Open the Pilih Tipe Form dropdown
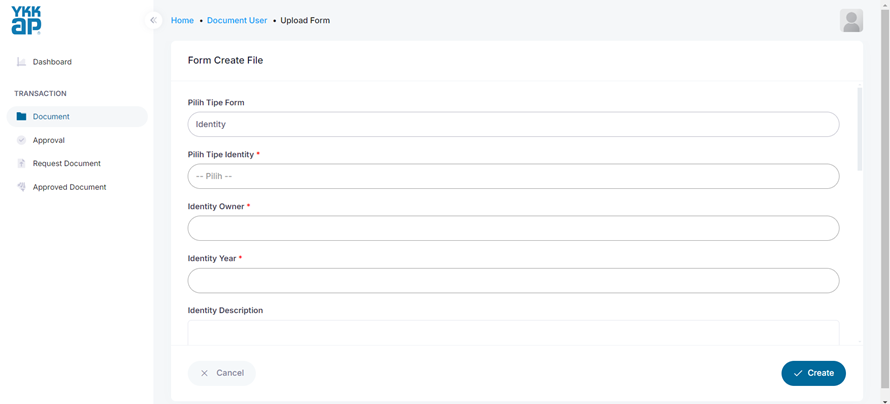 pos(513,124)
